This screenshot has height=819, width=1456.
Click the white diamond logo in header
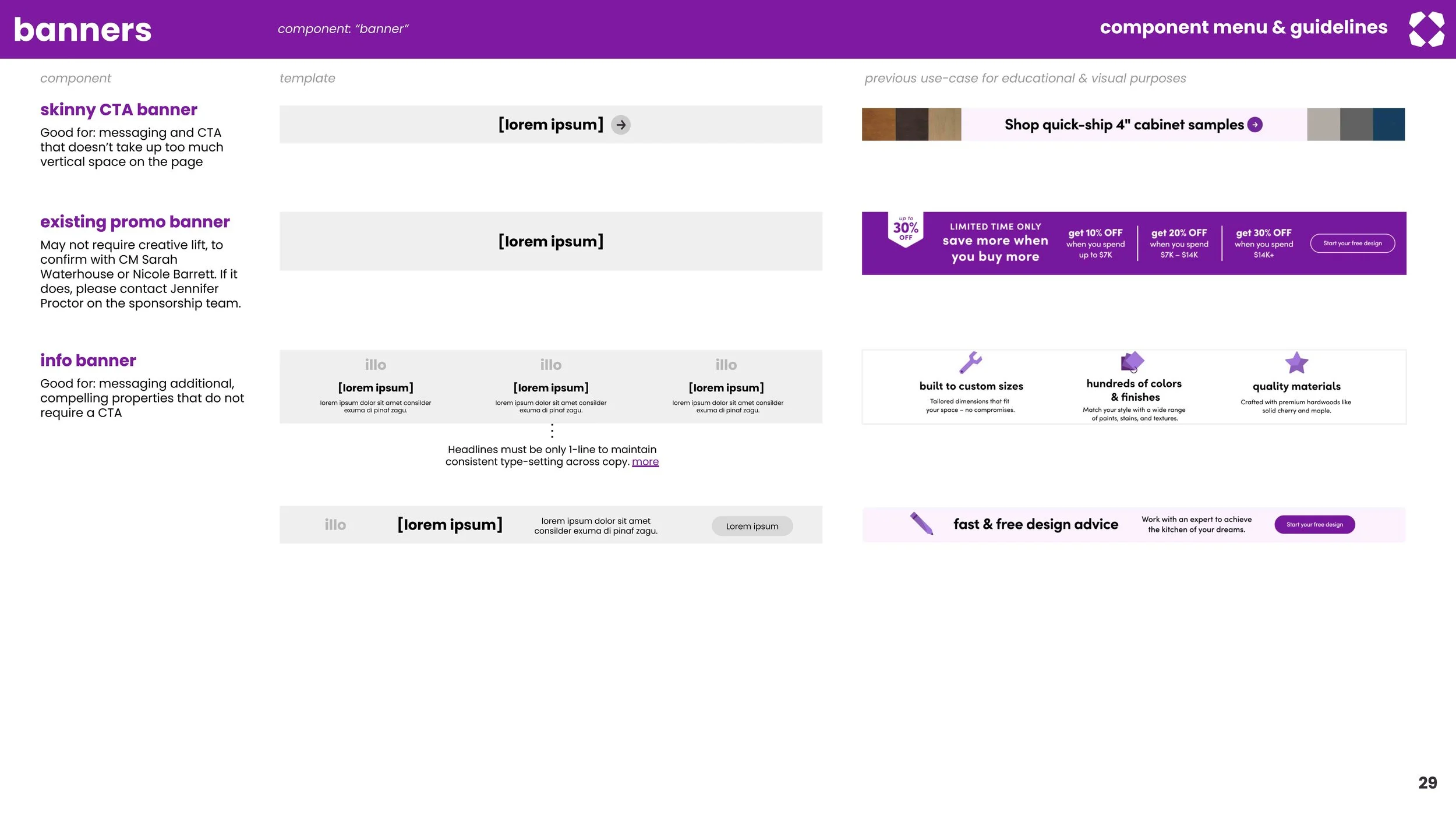click(x=1426, y=29)
